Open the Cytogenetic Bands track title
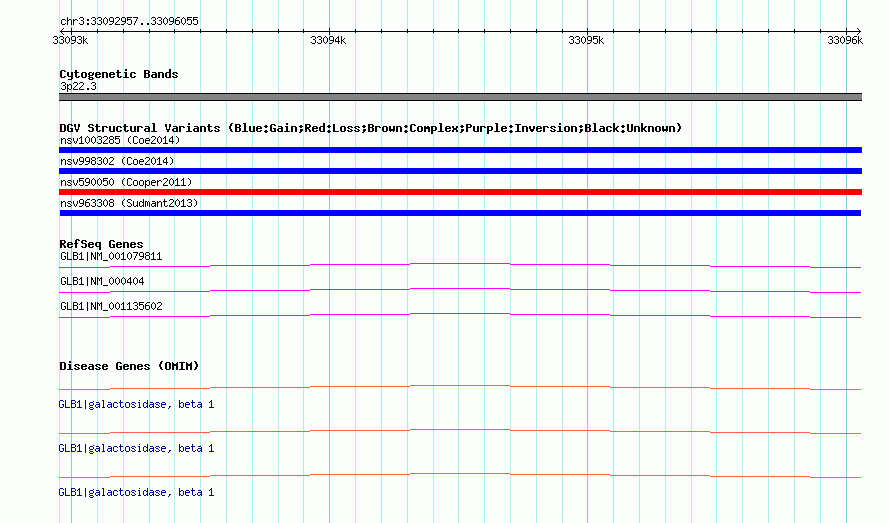The image size is (890, 523). tap(119, 74)
